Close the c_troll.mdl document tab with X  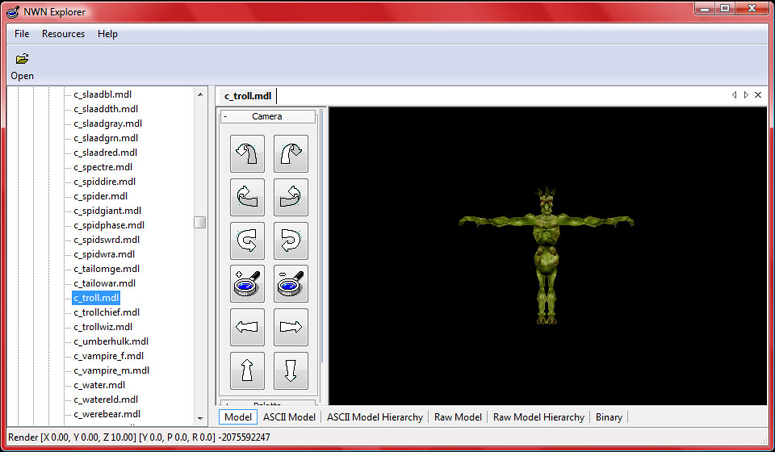(x=758, y=95)
